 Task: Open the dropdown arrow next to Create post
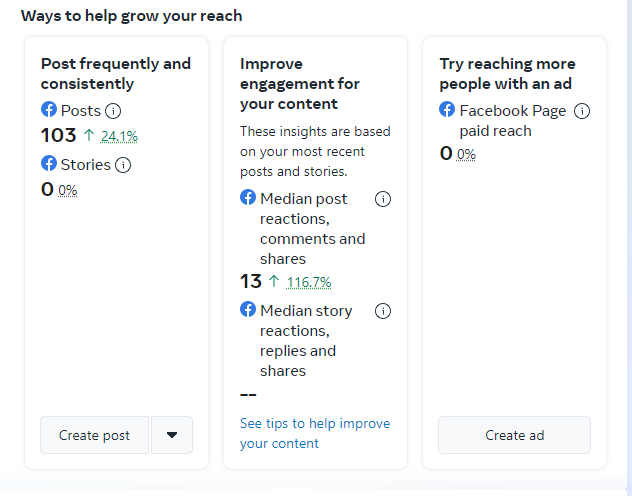(172, 435)
